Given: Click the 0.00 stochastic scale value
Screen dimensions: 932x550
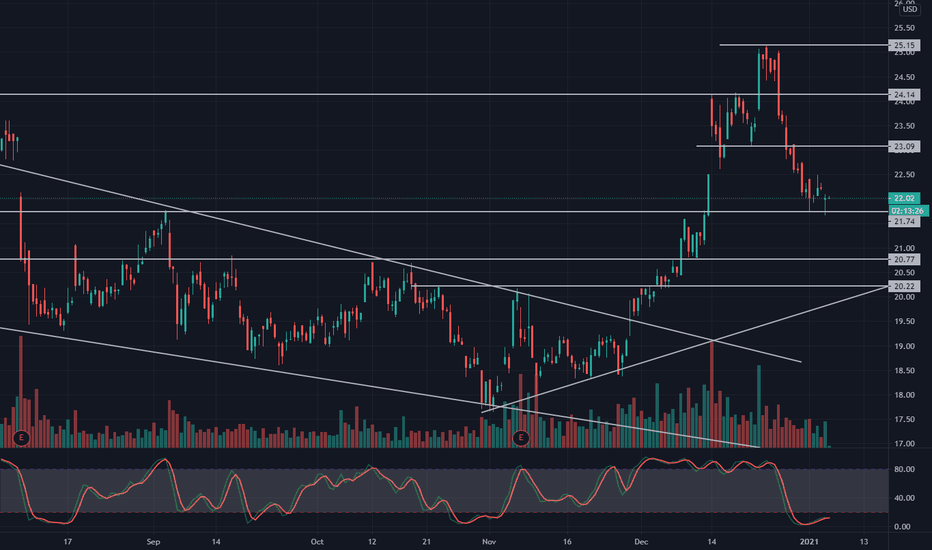Looking at the screenshot, I should pos(902,527).
